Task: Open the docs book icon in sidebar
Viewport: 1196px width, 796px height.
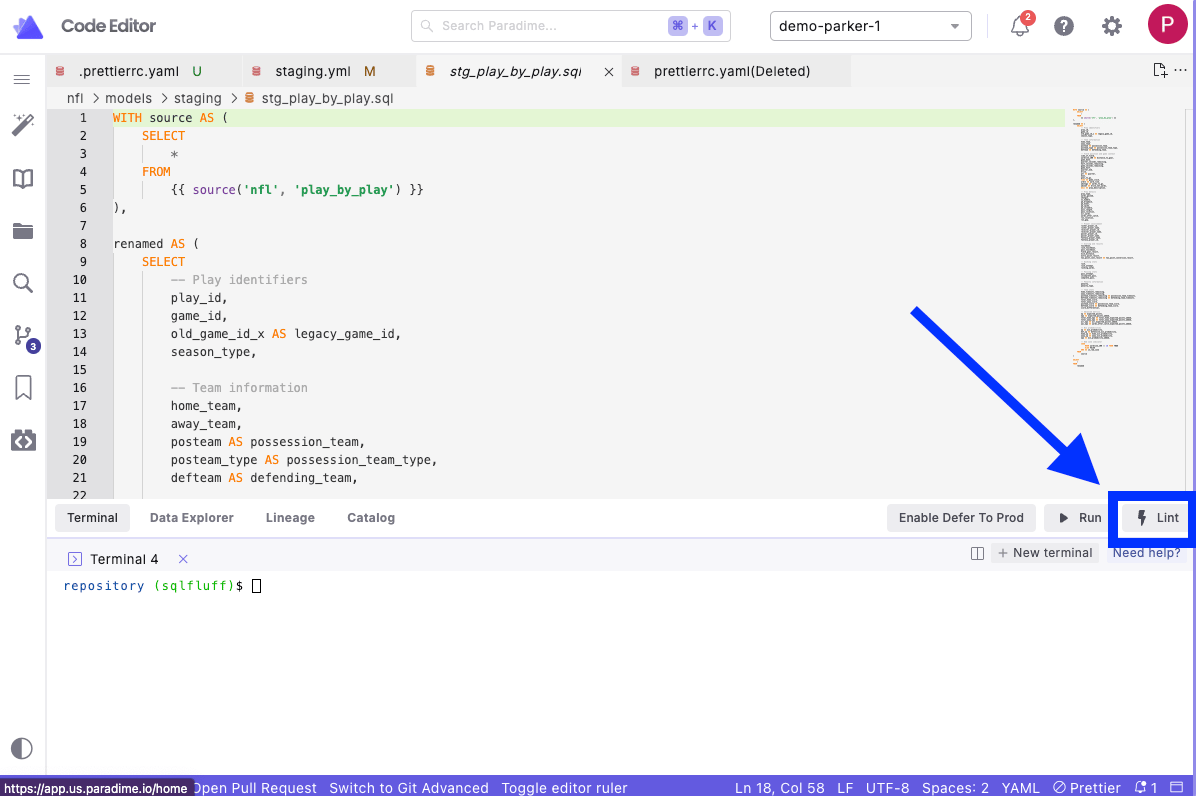Action: tap(23, 178)
